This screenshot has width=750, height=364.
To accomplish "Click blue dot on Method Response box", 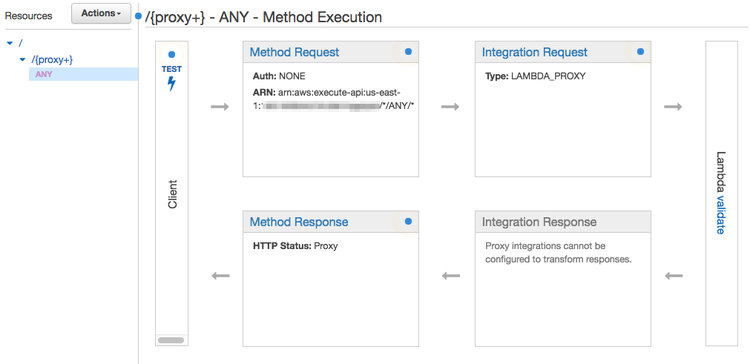I will [408, 221].
